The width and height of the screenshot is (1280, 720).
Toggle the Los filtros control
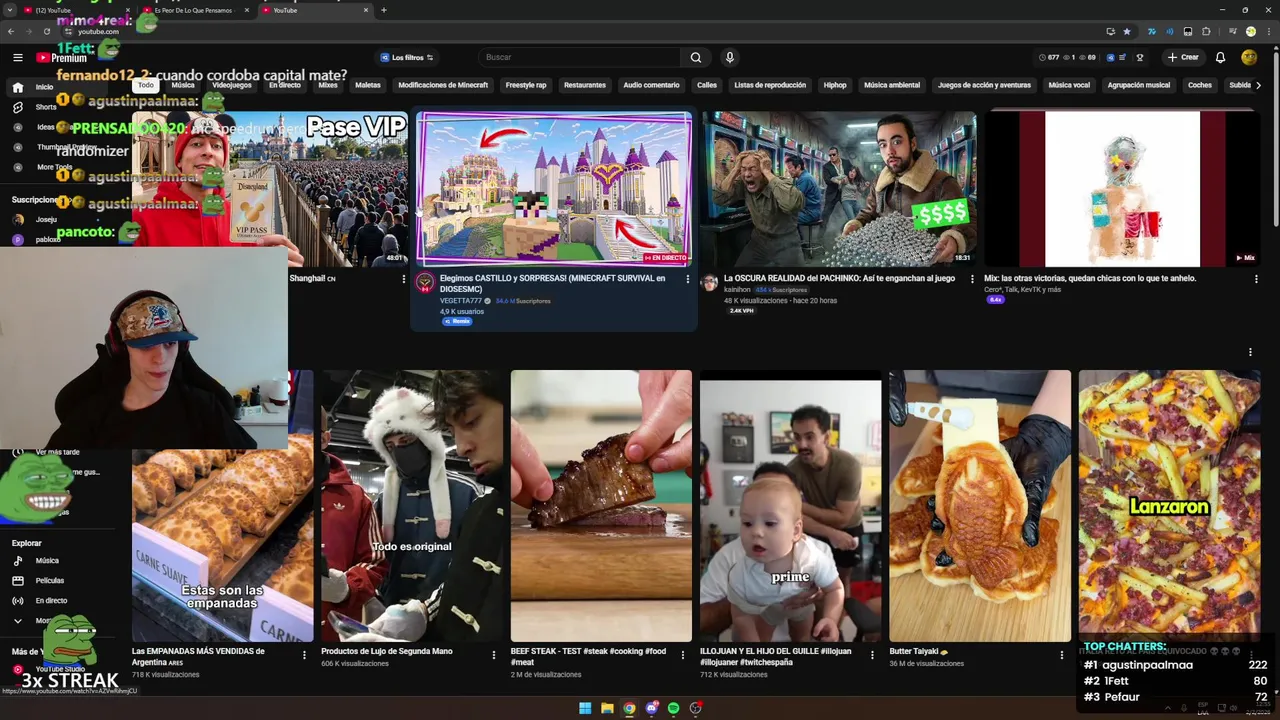tap(406, 57)
